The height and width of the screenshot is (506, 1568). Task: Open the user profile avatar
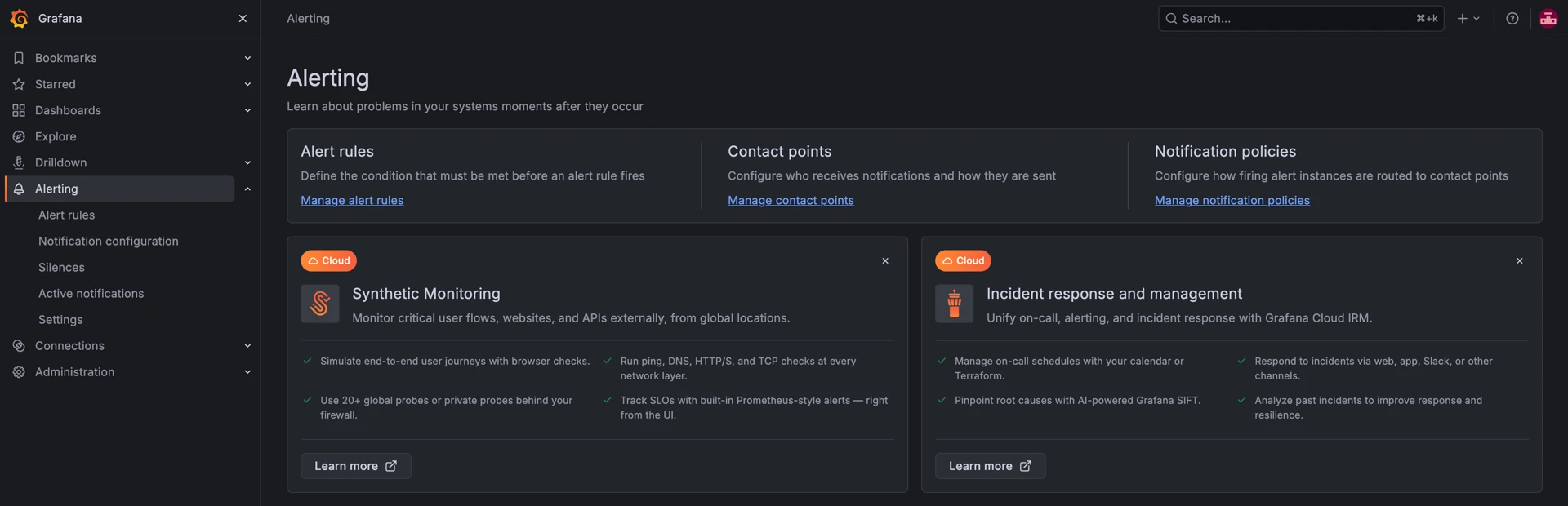1548,18
